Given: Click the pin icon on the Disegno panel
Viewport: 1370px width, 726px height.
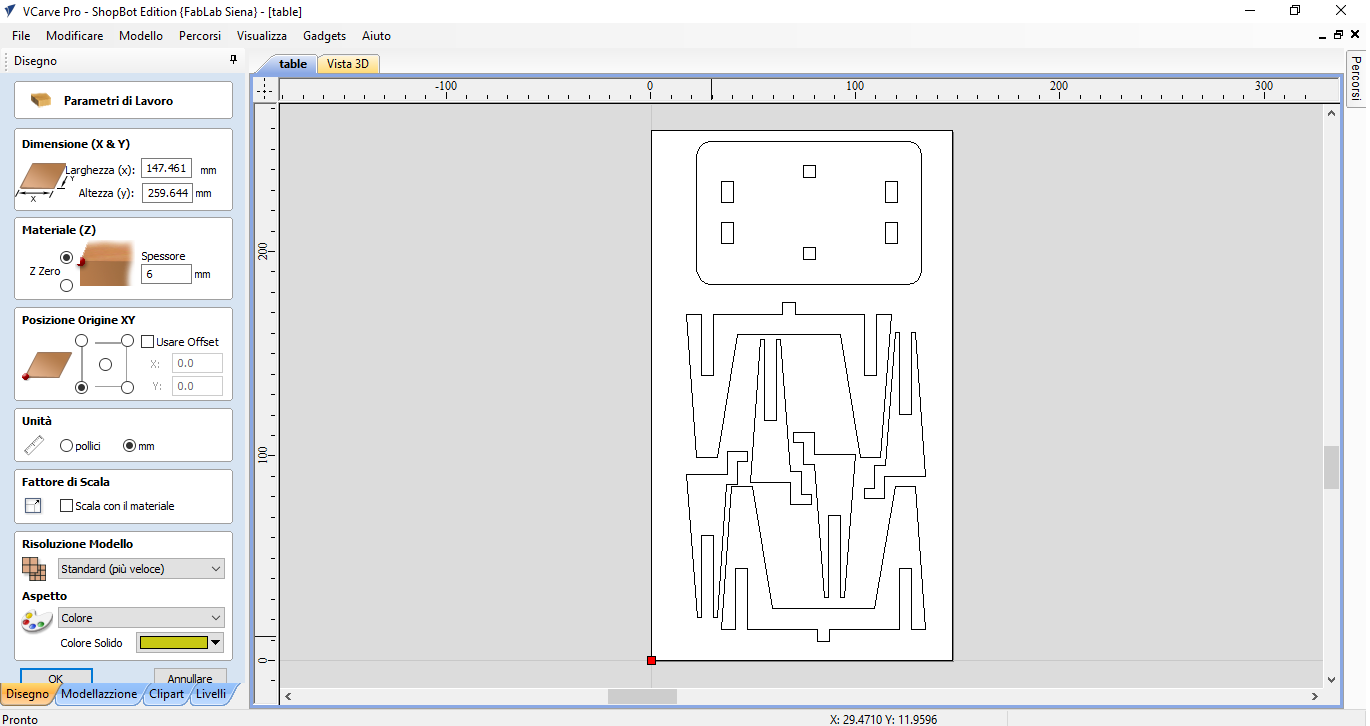Looking at the screenshot, I should [x=233, y=59].
